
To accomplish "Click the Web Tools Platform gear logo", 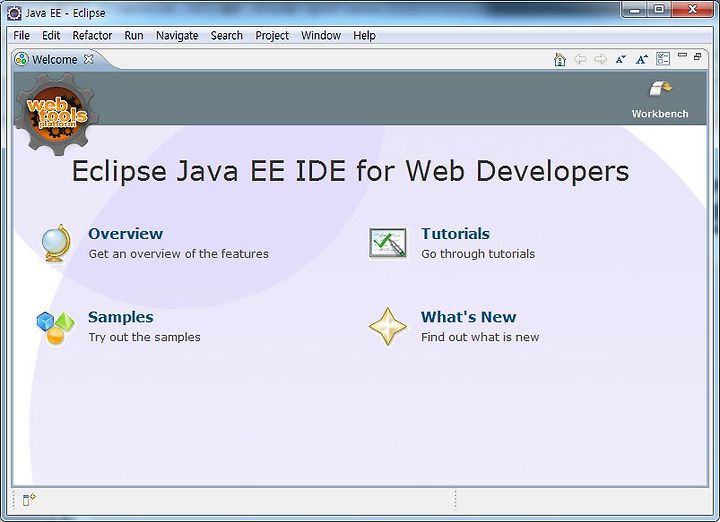I will pyautogui.click(x=56, y=113).
